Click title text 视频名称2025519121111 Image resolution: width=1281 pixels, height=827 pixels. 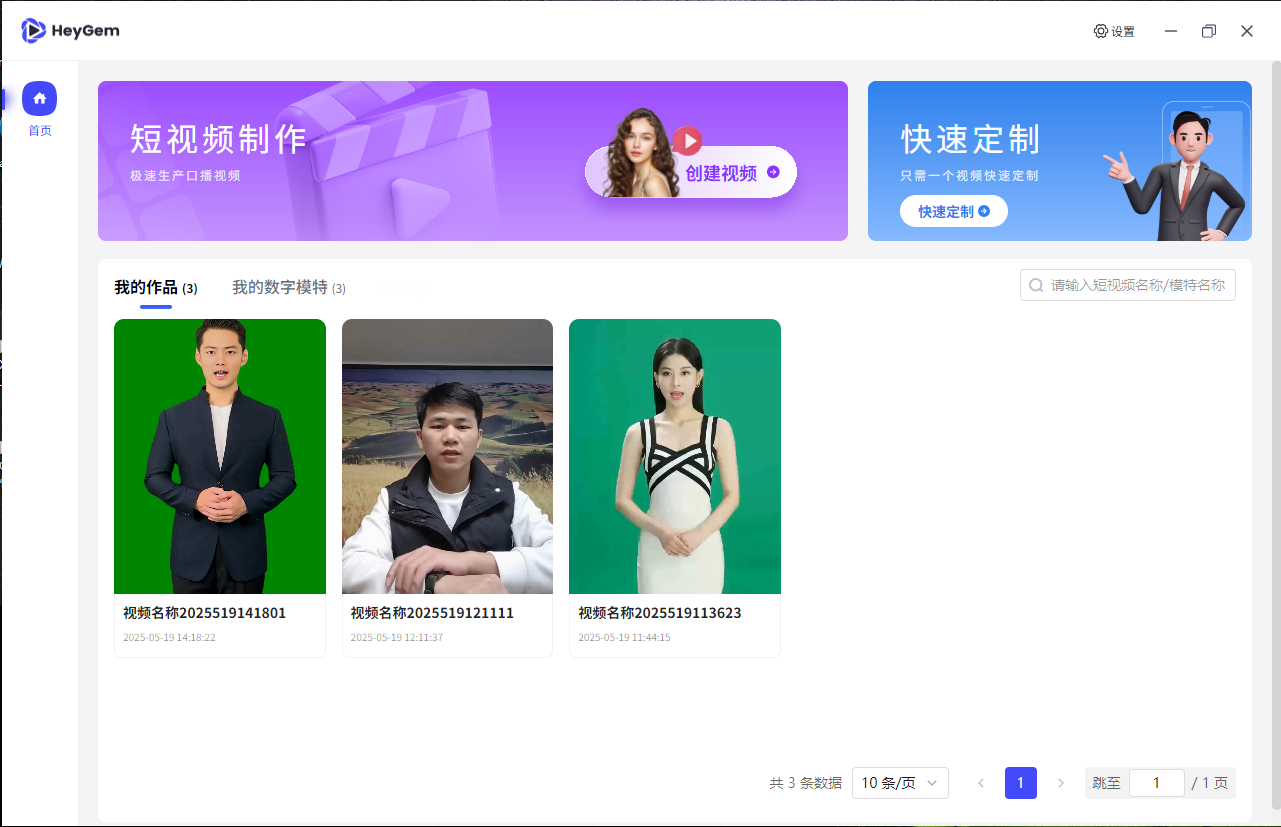click(x=432, y=613)
